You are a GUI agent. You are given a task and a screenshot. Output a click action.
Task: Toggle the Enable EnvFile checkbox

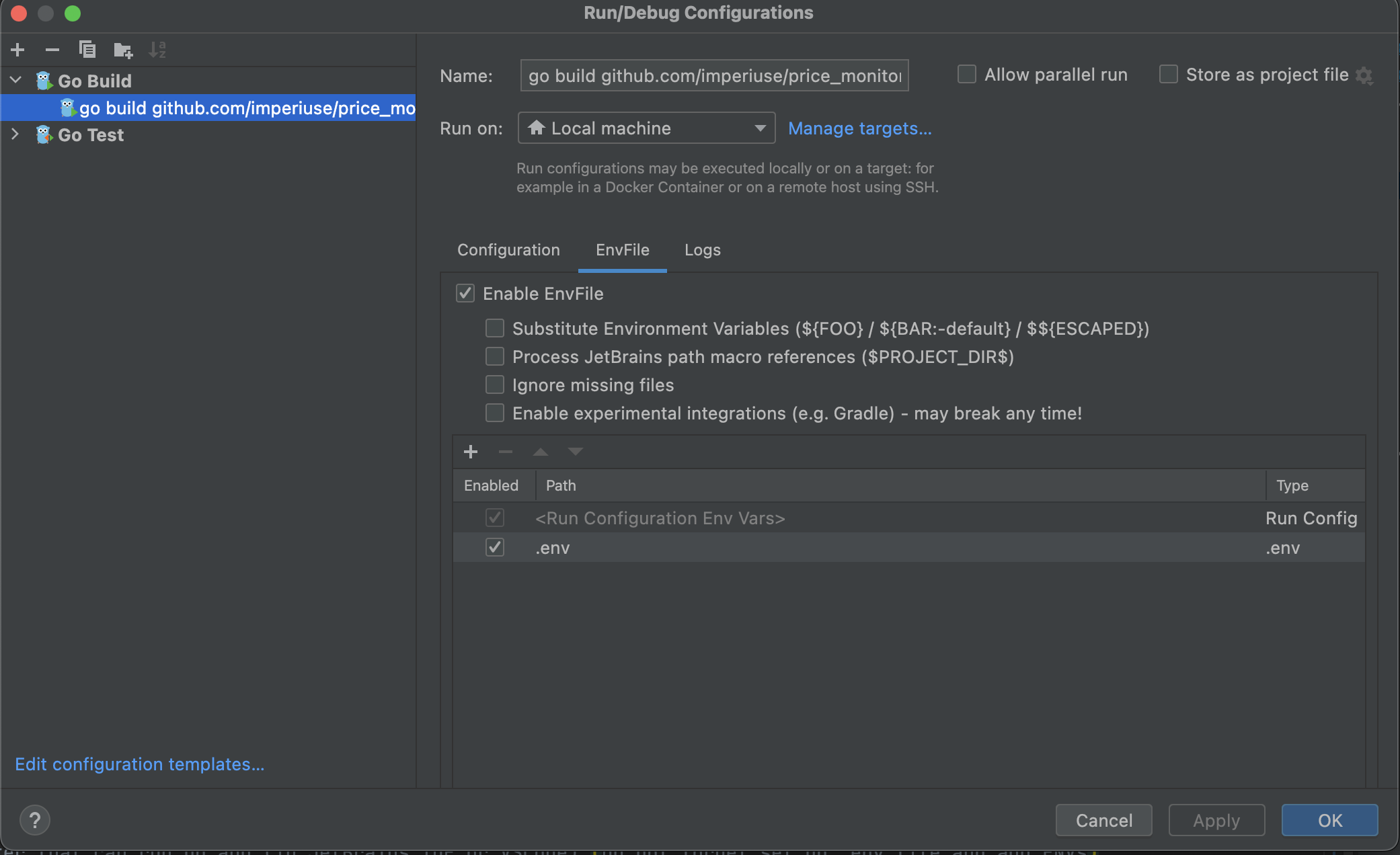click(x=465, y=294)
